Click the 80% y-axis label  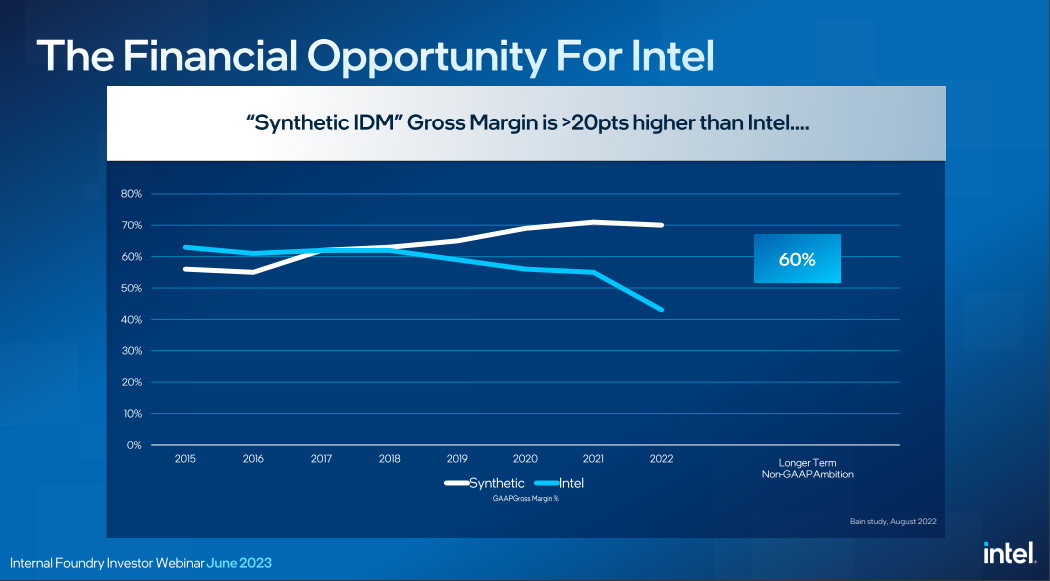132,194
